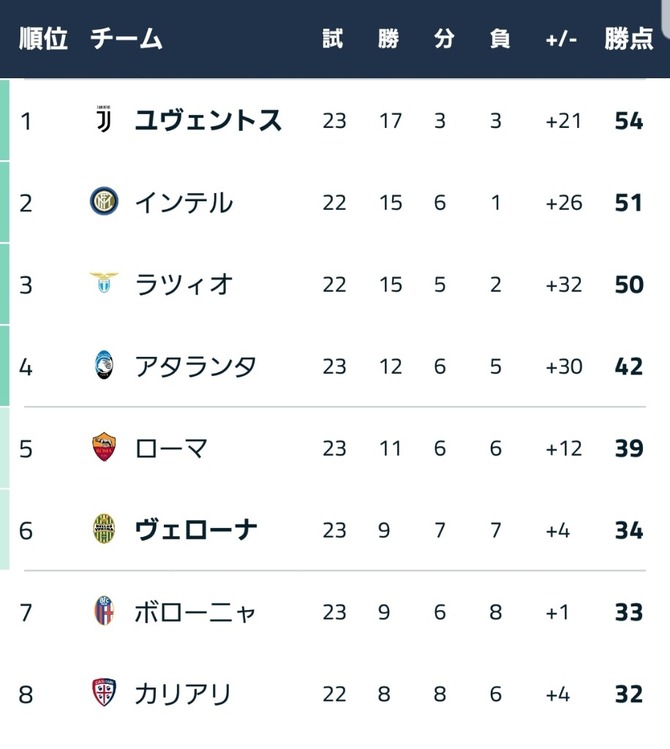
Task: Sort by the 順位 column header
Action: tap(43, 39)
